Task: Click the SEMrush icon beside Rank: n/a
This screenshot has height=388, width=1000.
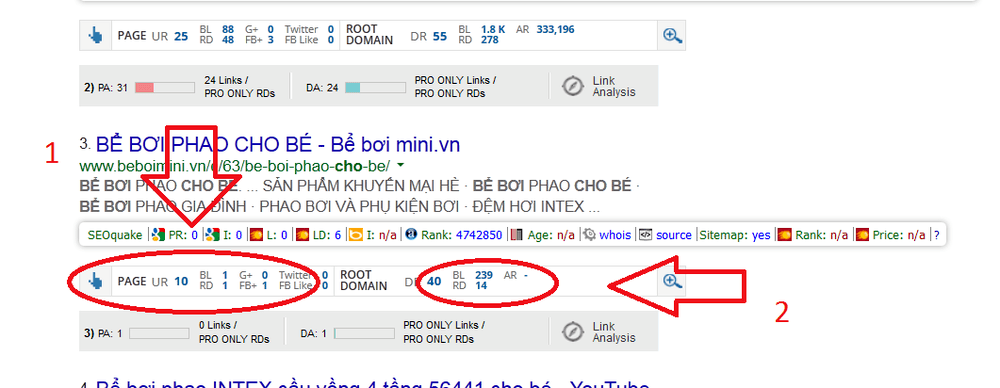Action: click(x=785, y=235)
